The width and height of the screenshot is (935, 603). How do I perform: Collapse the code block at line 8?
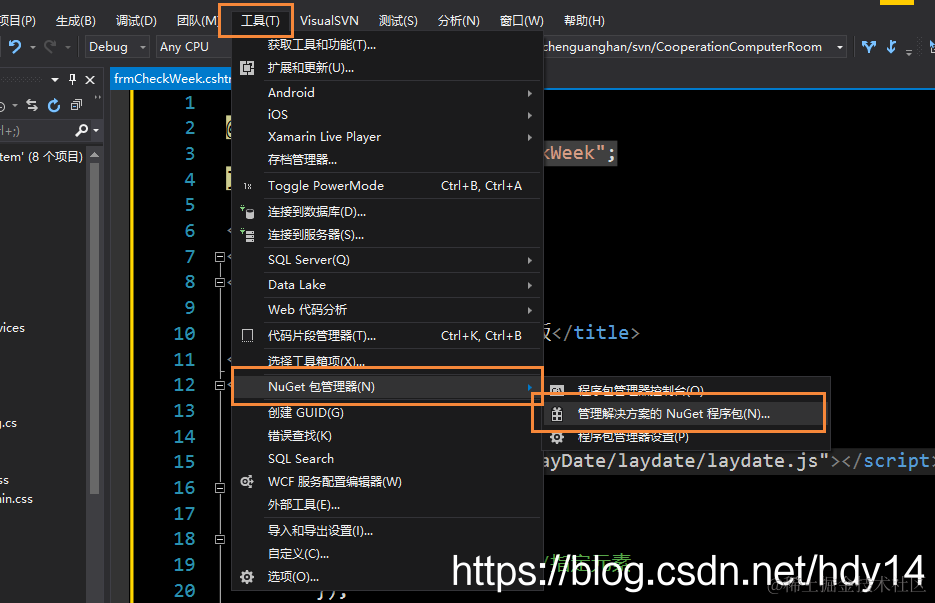pyautogui.click(x=219, y=282)
